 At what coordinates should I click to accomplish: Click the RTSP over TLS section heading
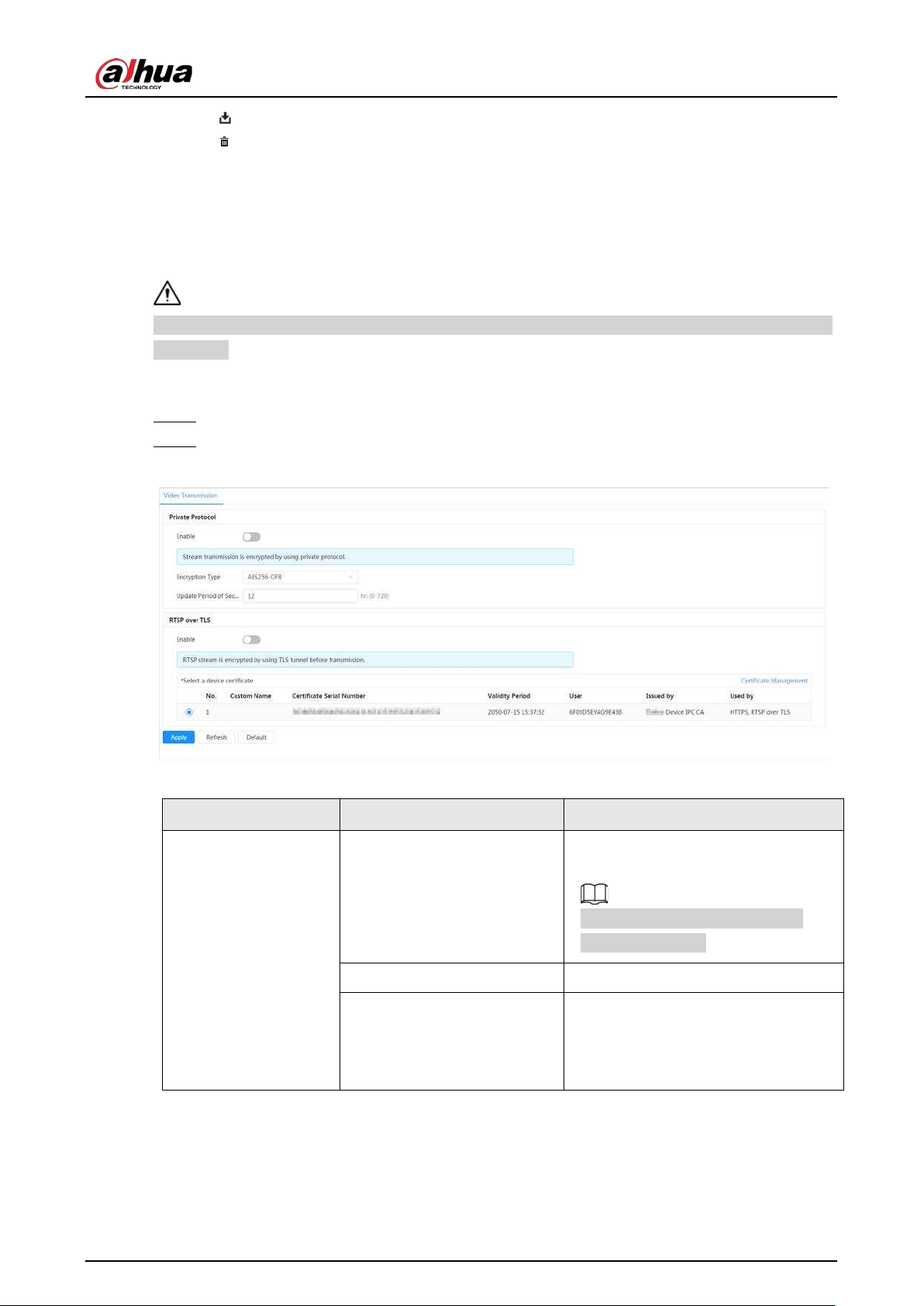(x=190, y=620)
